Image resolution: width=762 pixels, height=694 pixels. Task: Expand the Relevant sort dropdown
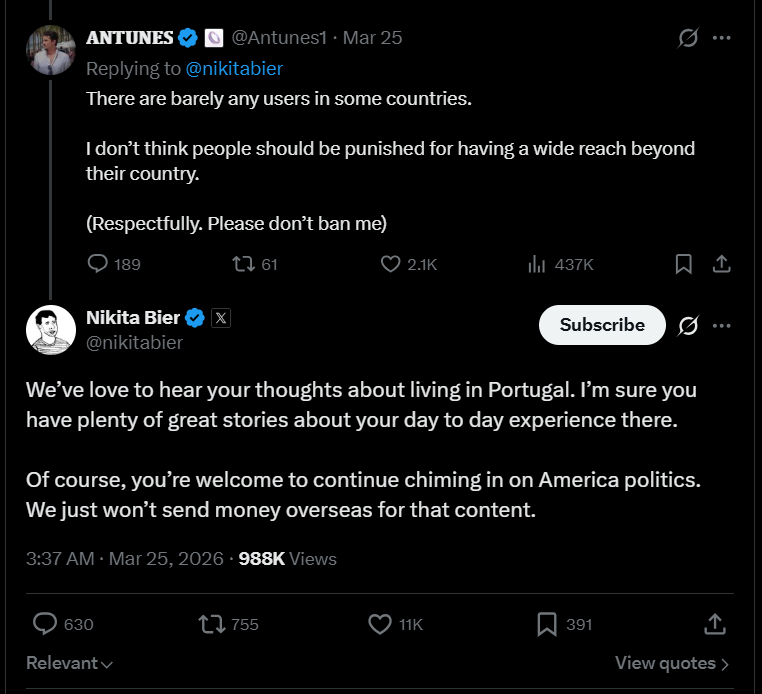click(x=69, y=663)
